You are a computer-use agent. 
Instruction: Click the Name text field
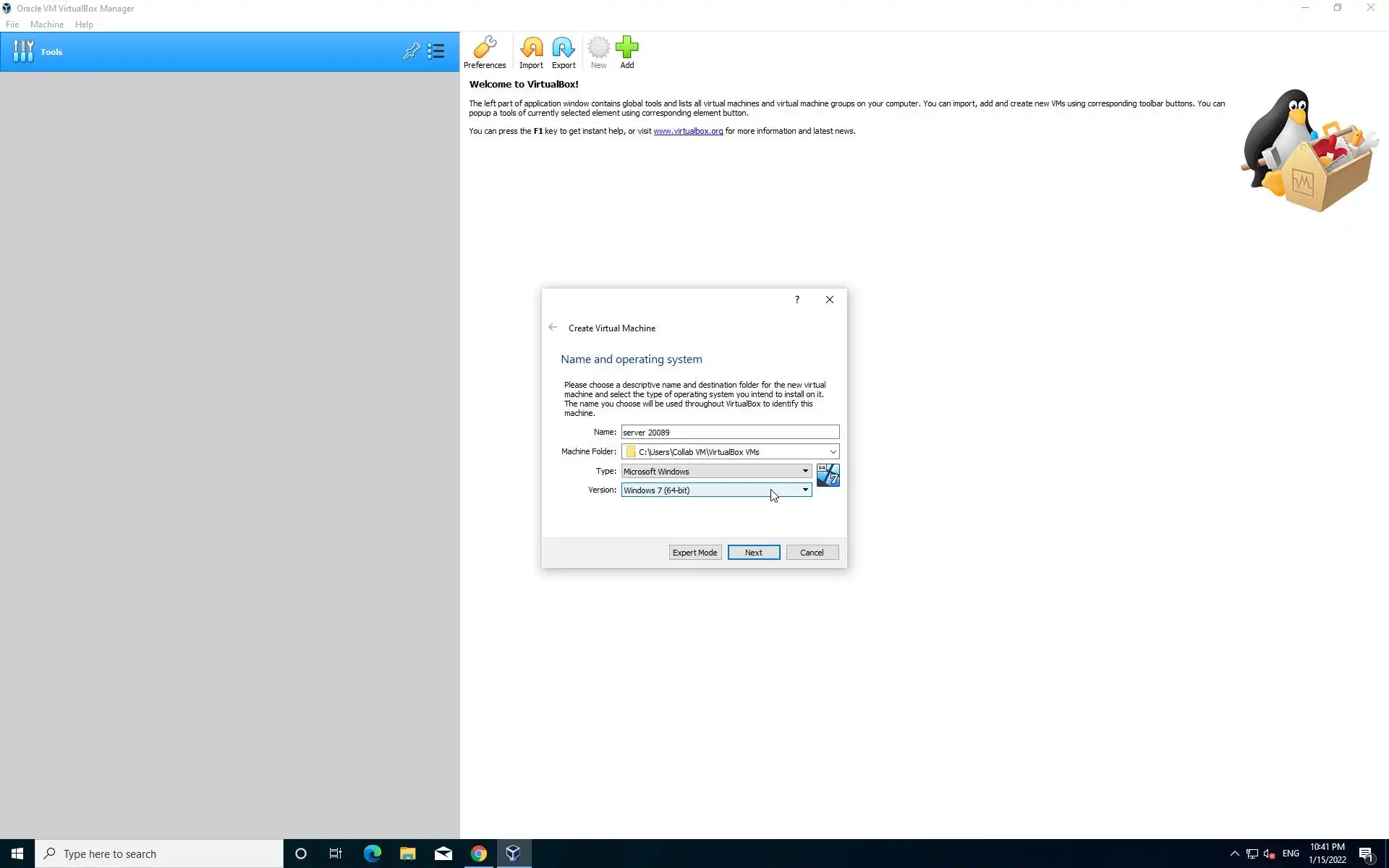729,433
